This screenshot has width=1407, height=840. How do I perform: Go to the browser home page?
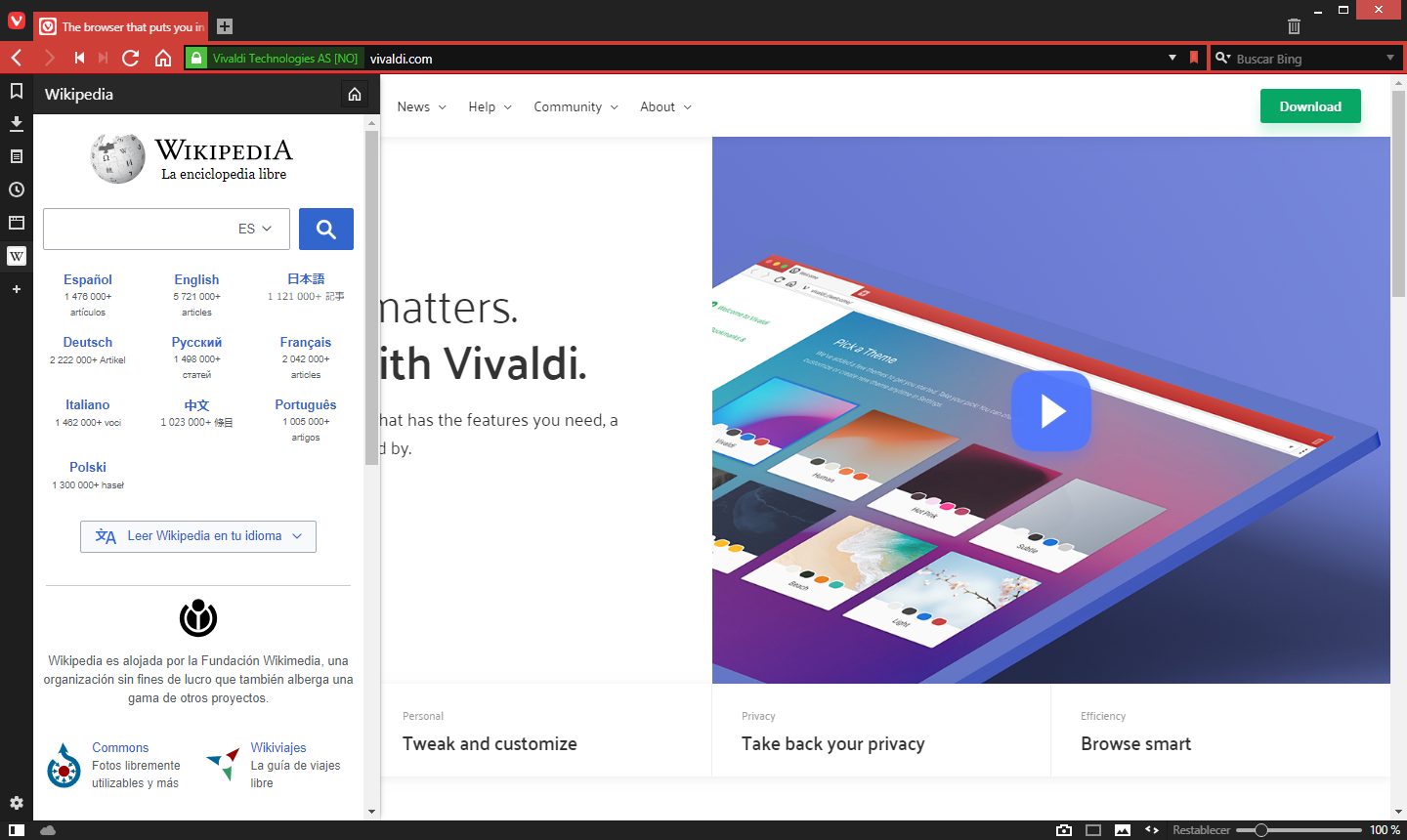(x=163, y=58)
